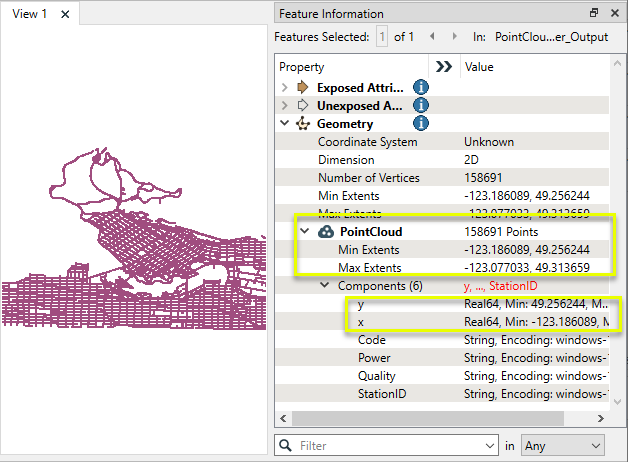The image size is (628, 462).
Task: Switch to the View 1 tab
Action: pyautogui.click(x=29, y=14)
